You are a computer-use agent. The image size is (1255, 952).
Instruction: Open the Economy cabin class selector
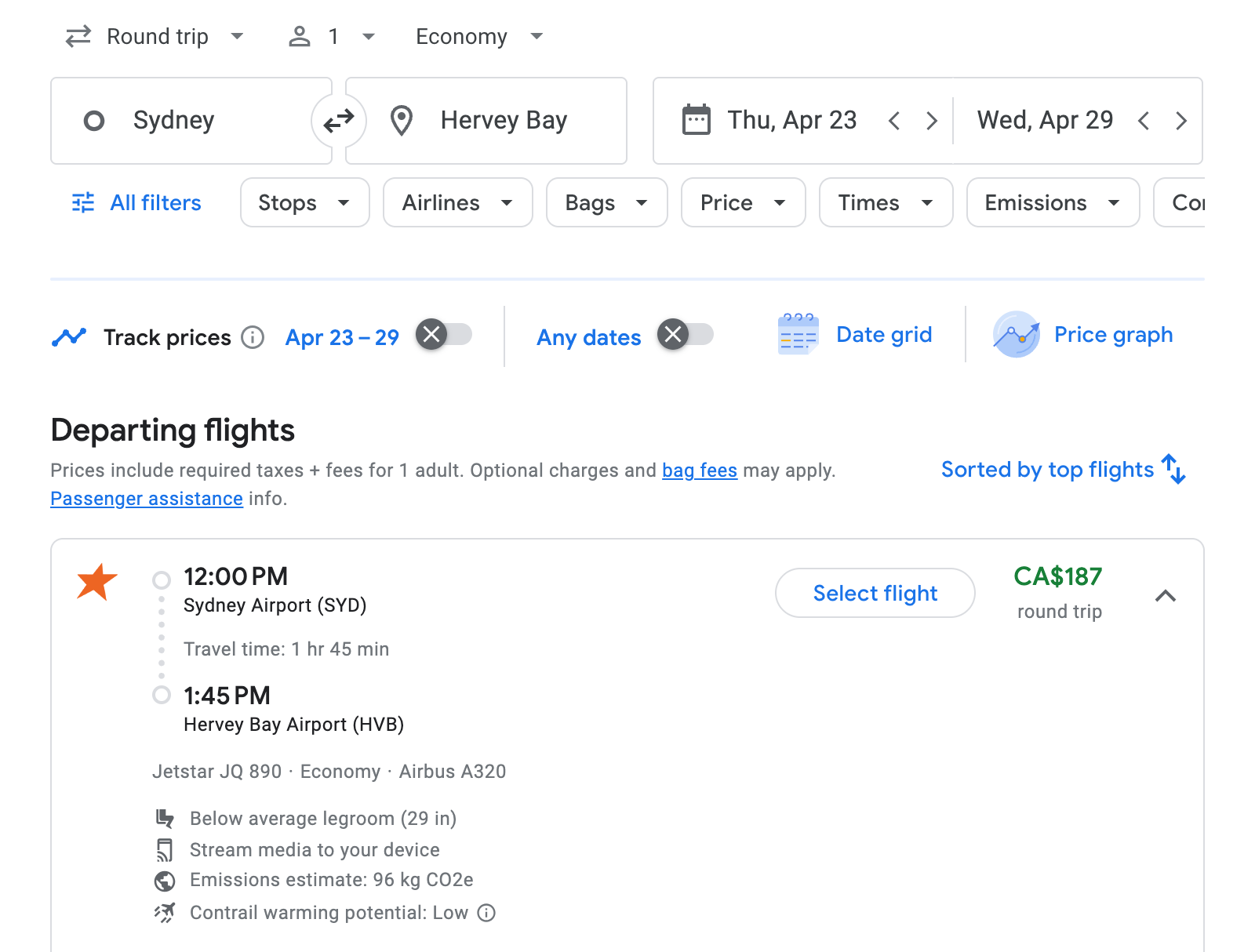point(478,36)
